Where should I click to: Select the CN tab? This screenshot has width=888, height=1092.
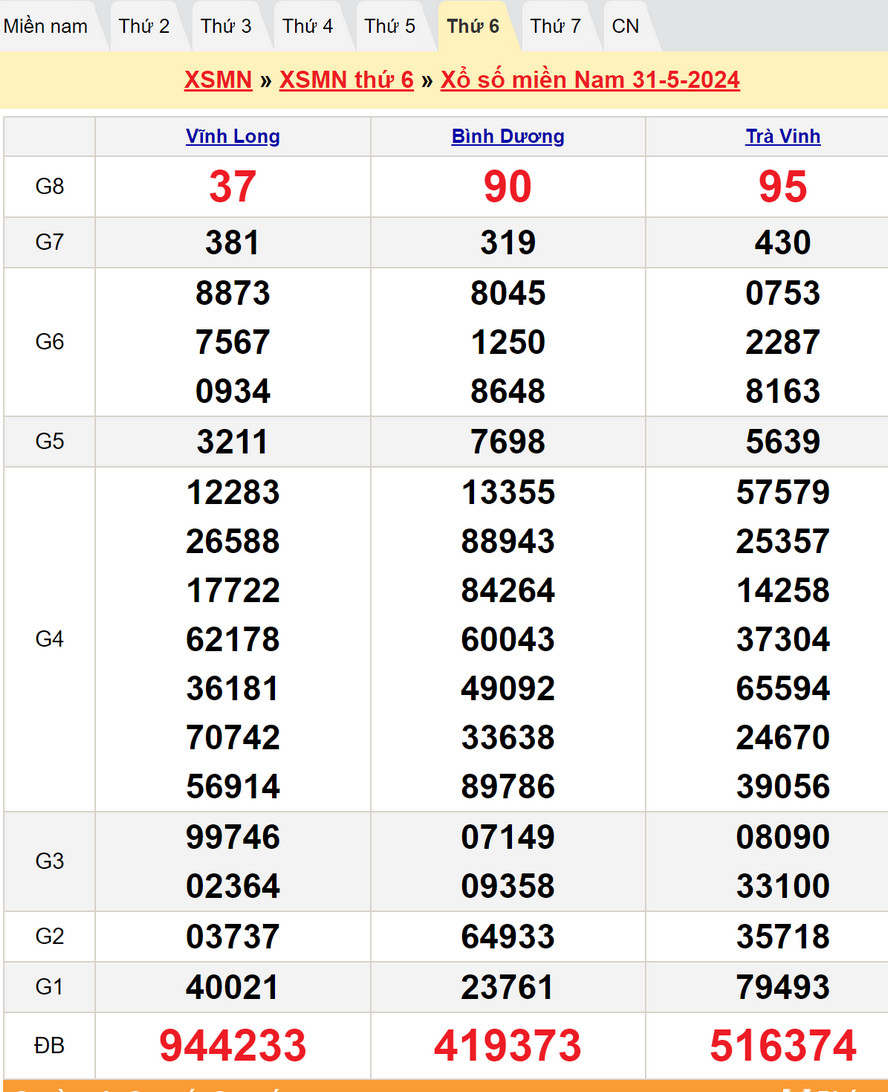coord(626,26)
